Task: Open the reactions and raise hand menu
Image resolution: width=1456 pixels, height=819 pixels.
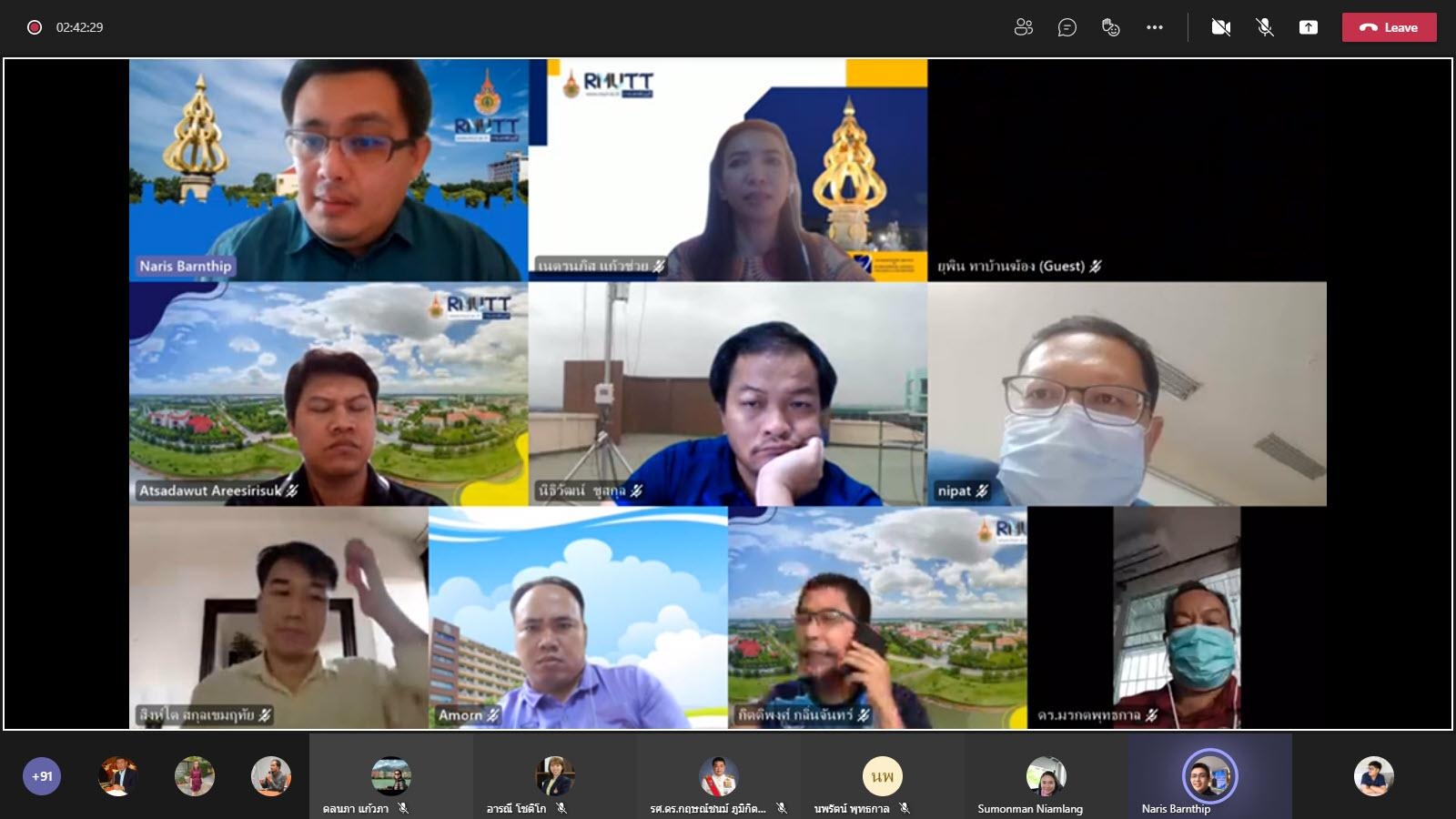Action: click(1110, 27)
